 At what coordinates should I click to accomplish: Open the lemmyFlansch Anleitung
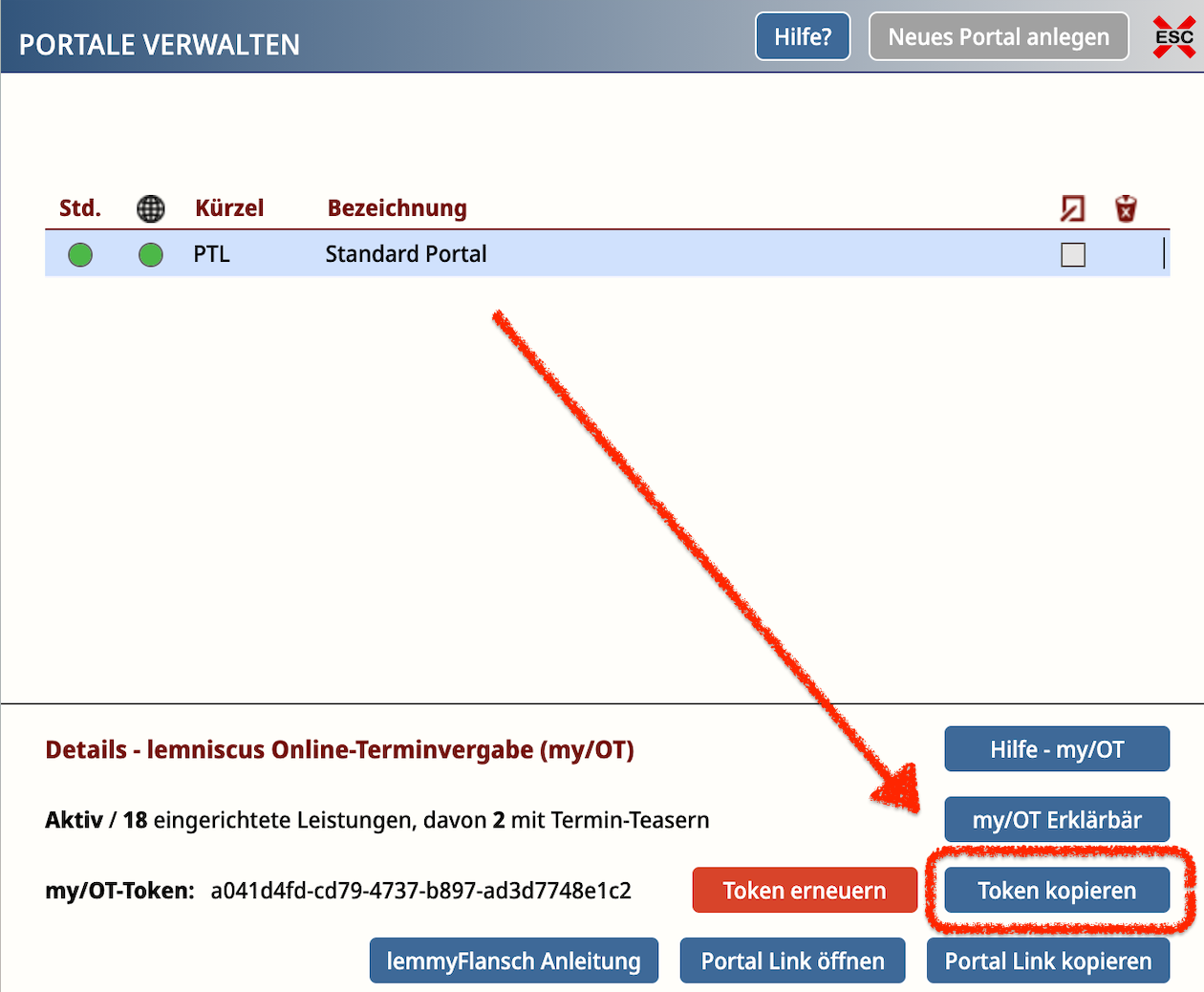514,960
